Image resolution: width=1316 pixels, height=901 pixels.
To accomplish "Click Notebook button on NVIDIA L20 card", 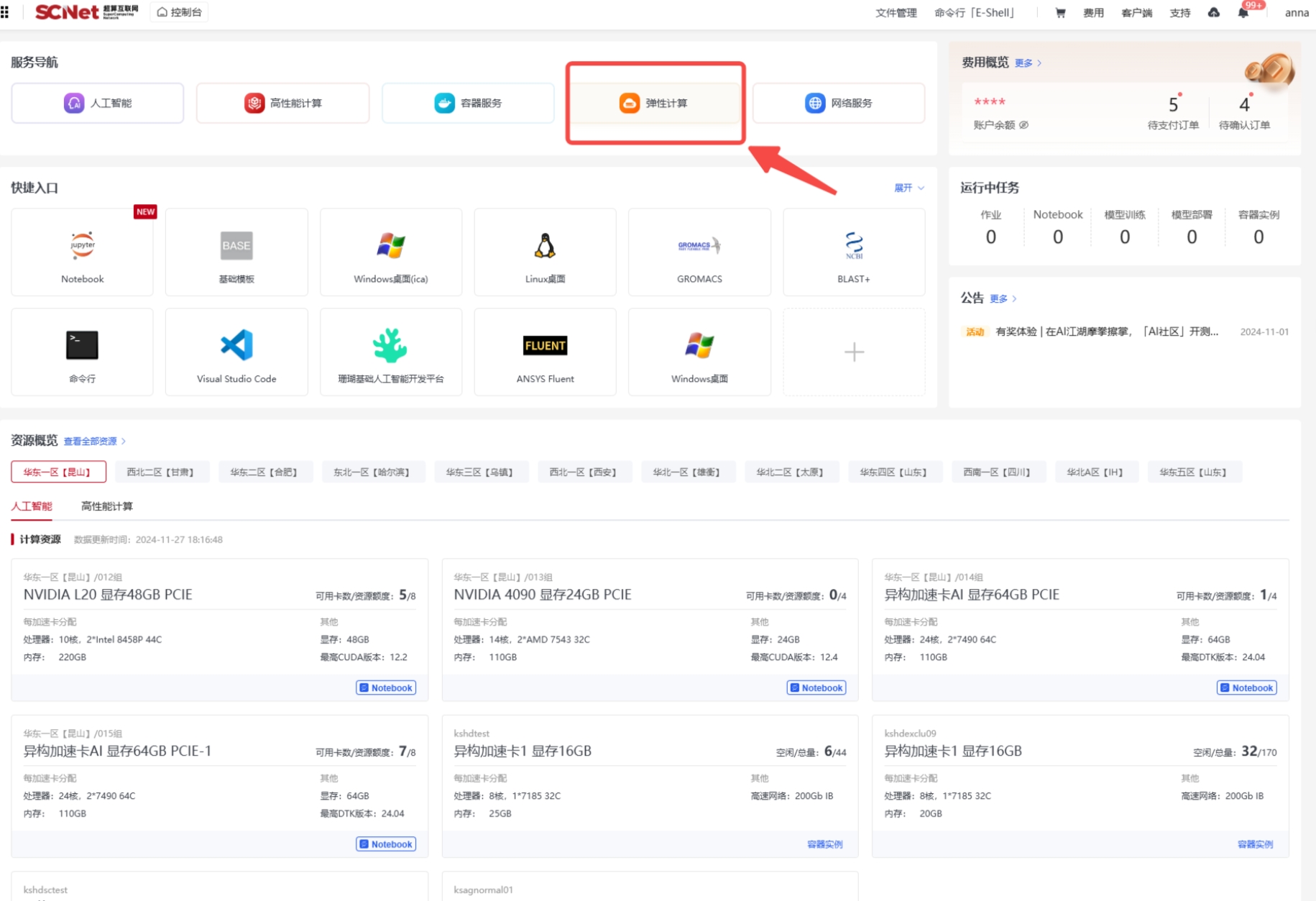I will click(386, 688).
